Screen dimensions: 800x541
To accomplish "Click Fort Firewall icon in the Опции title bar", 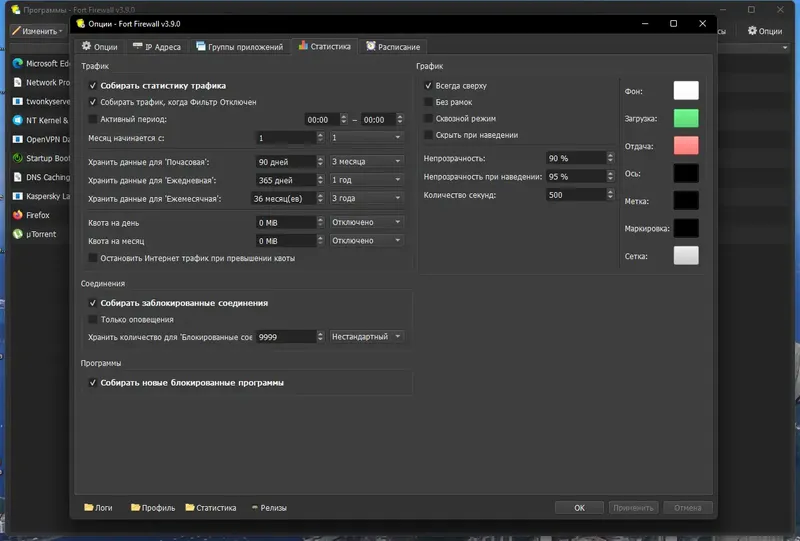I will pos(80,23).
